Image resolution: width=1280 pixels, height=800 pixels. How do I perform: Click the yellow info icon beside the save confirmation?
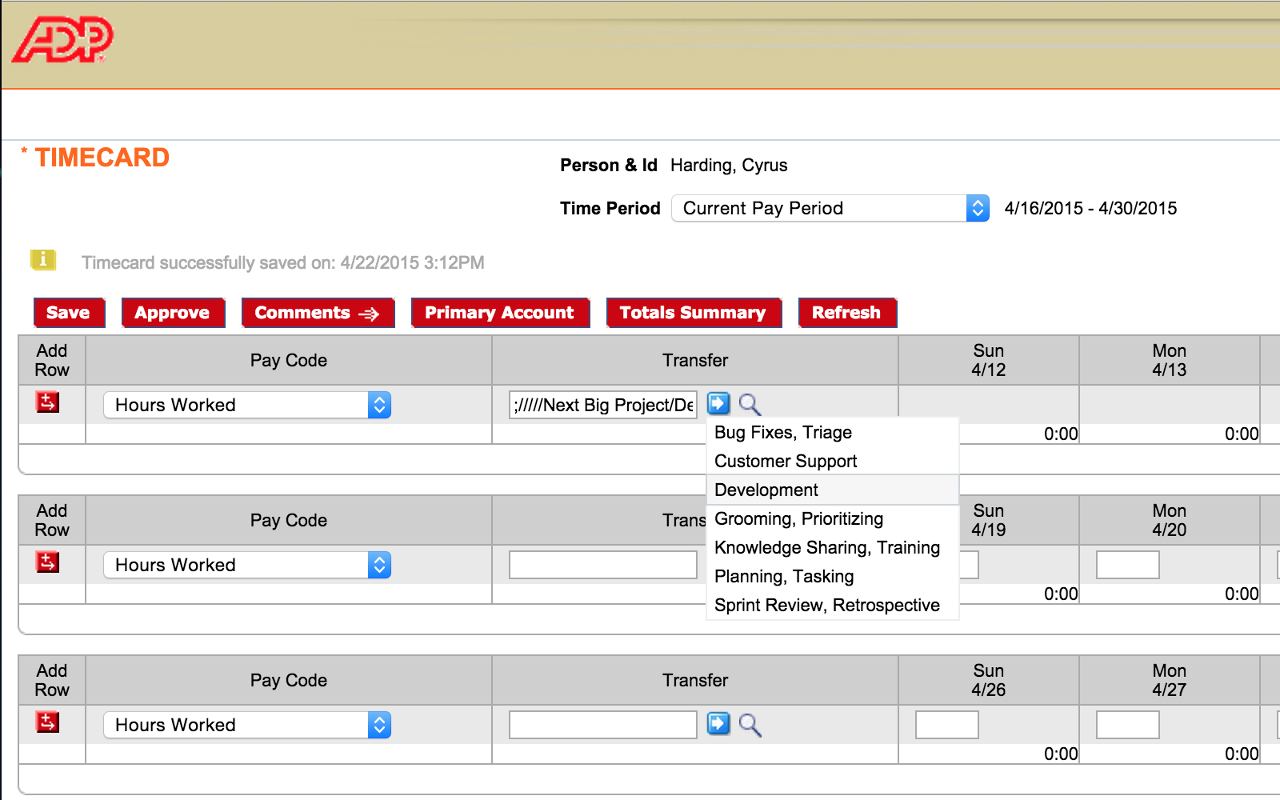point(43,259)
